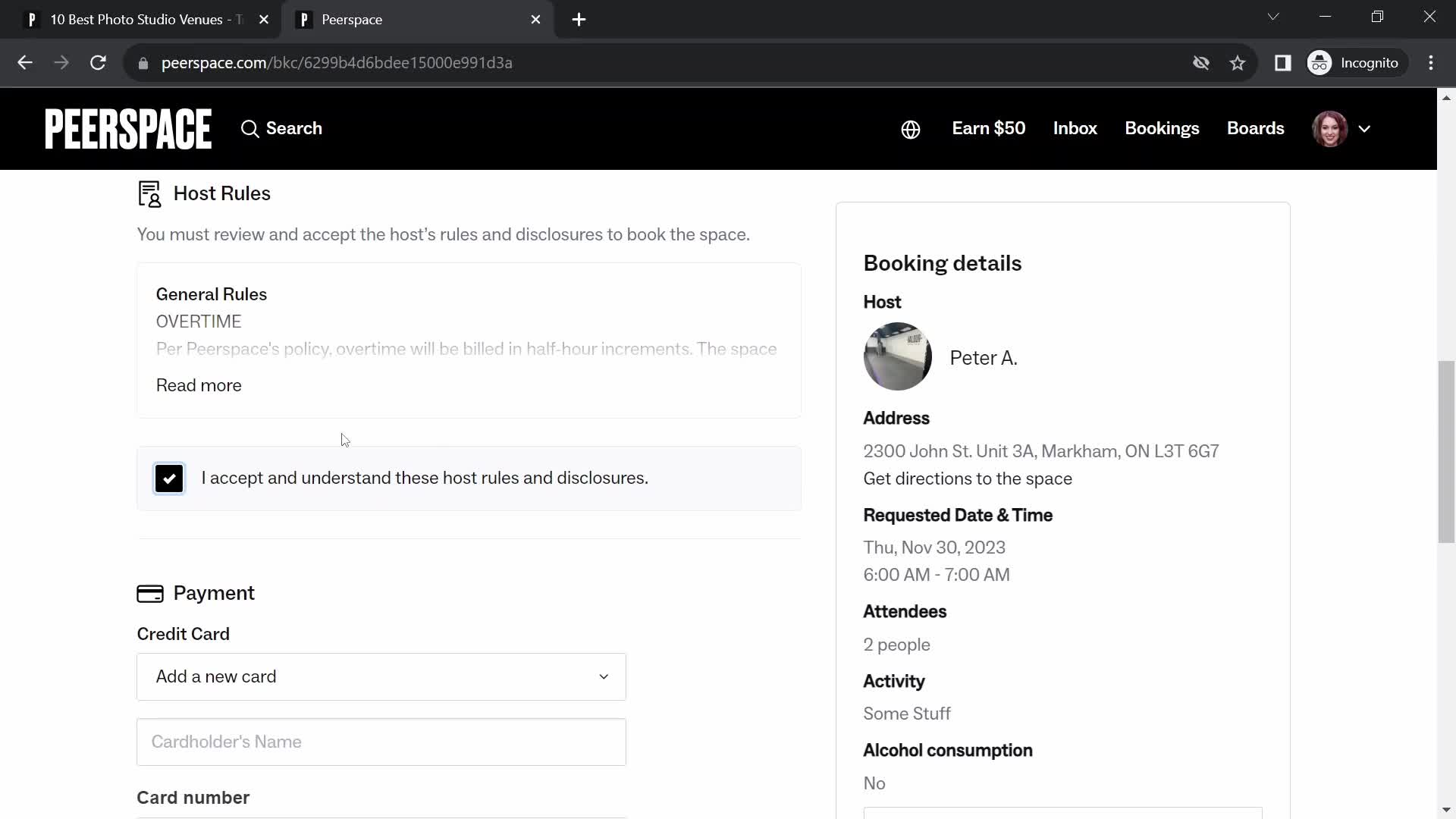Click the Host Rules section icon
This screenshot has height=819, width=1456.
[x=150, y=194]
